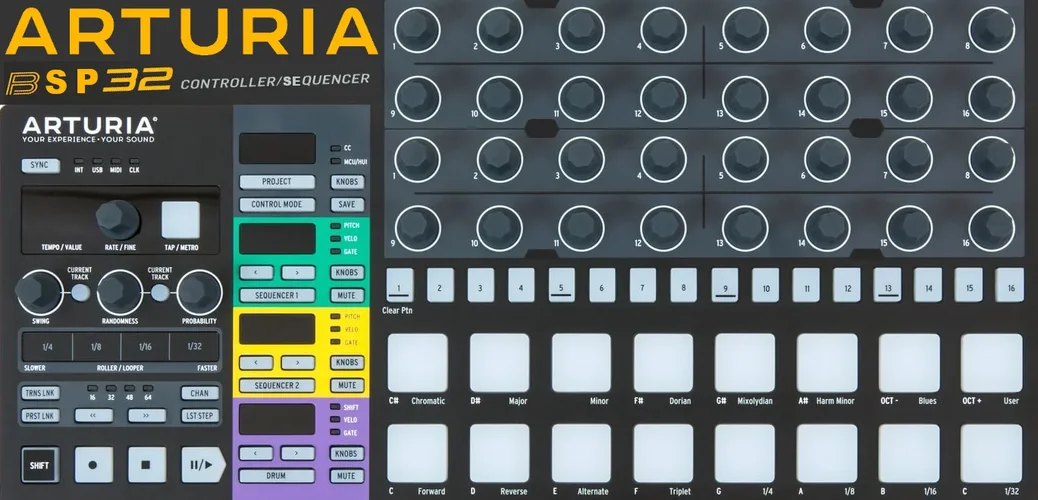Toggle Current Track button beside Probability knob
Screen dimensions: 1038x500
[160, 293]
